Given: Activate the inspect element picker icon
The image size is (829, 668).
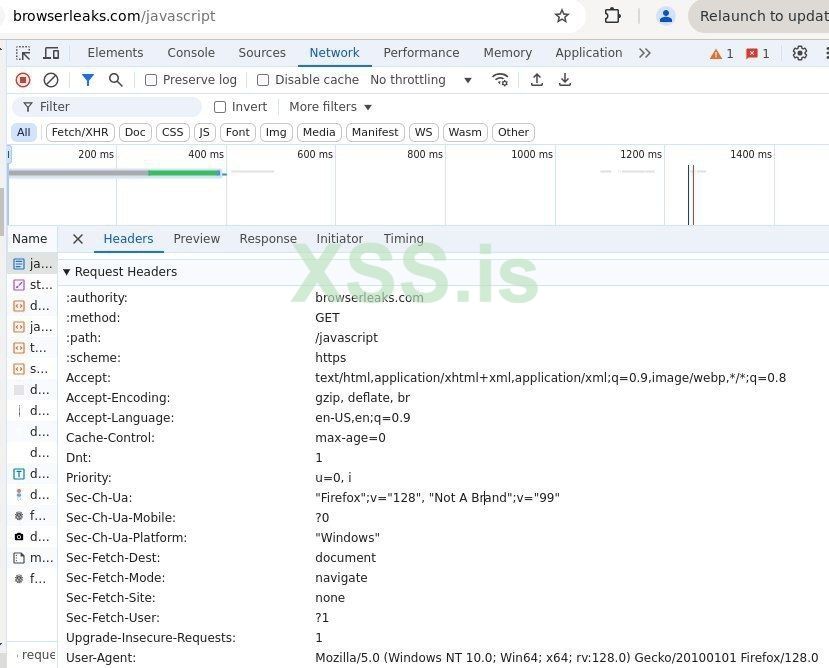Looking at the screenshot, I should tap(23, 53).
